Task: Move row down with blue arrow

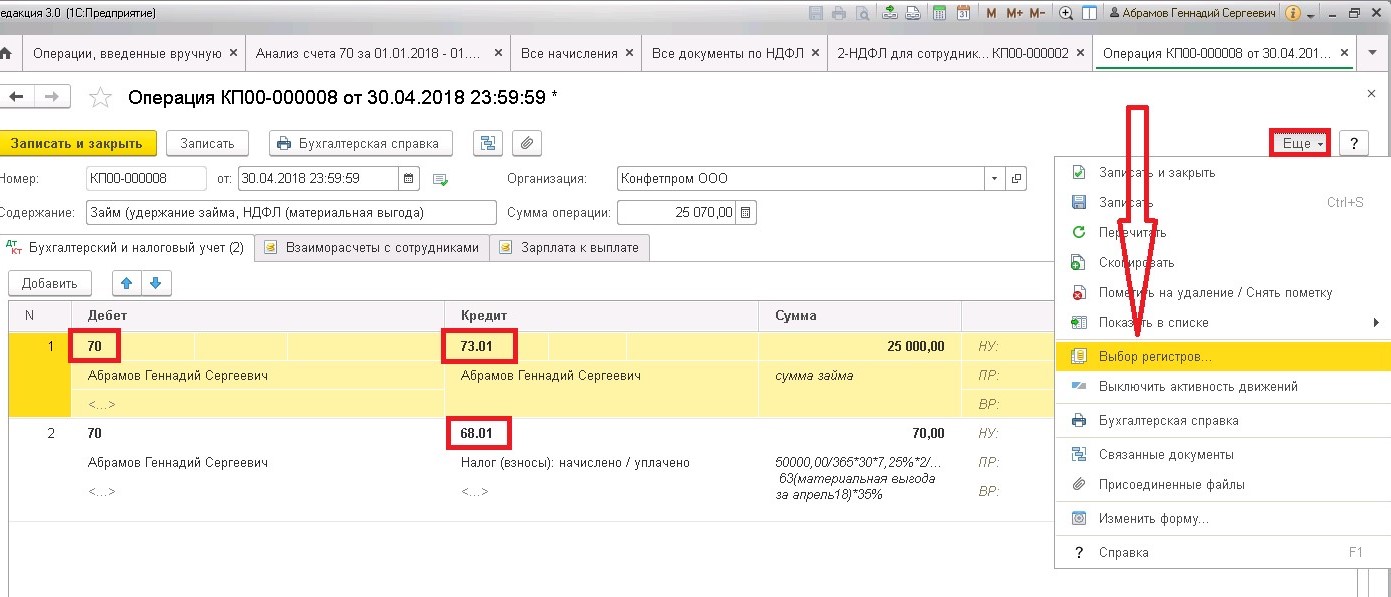Action: (x=156, y=283)
